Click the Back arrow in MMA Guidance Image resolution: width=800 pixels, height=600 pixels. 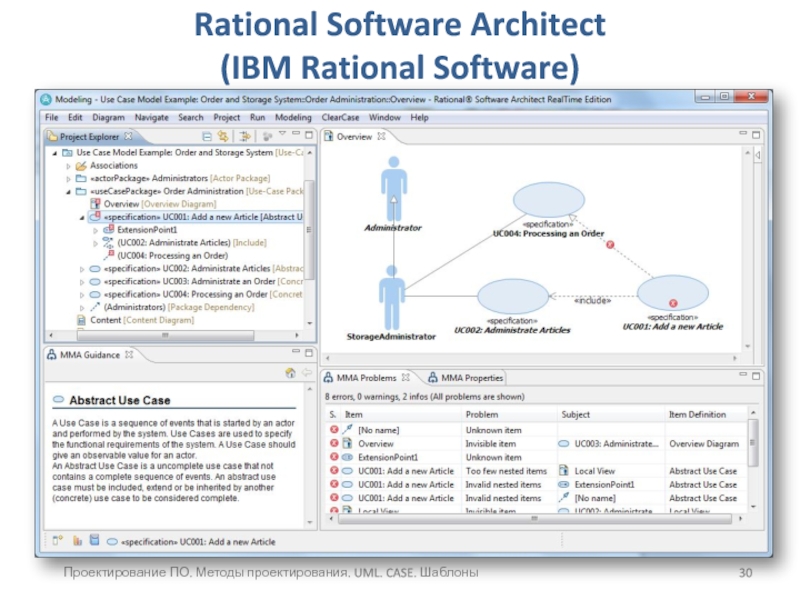point(307,373)
